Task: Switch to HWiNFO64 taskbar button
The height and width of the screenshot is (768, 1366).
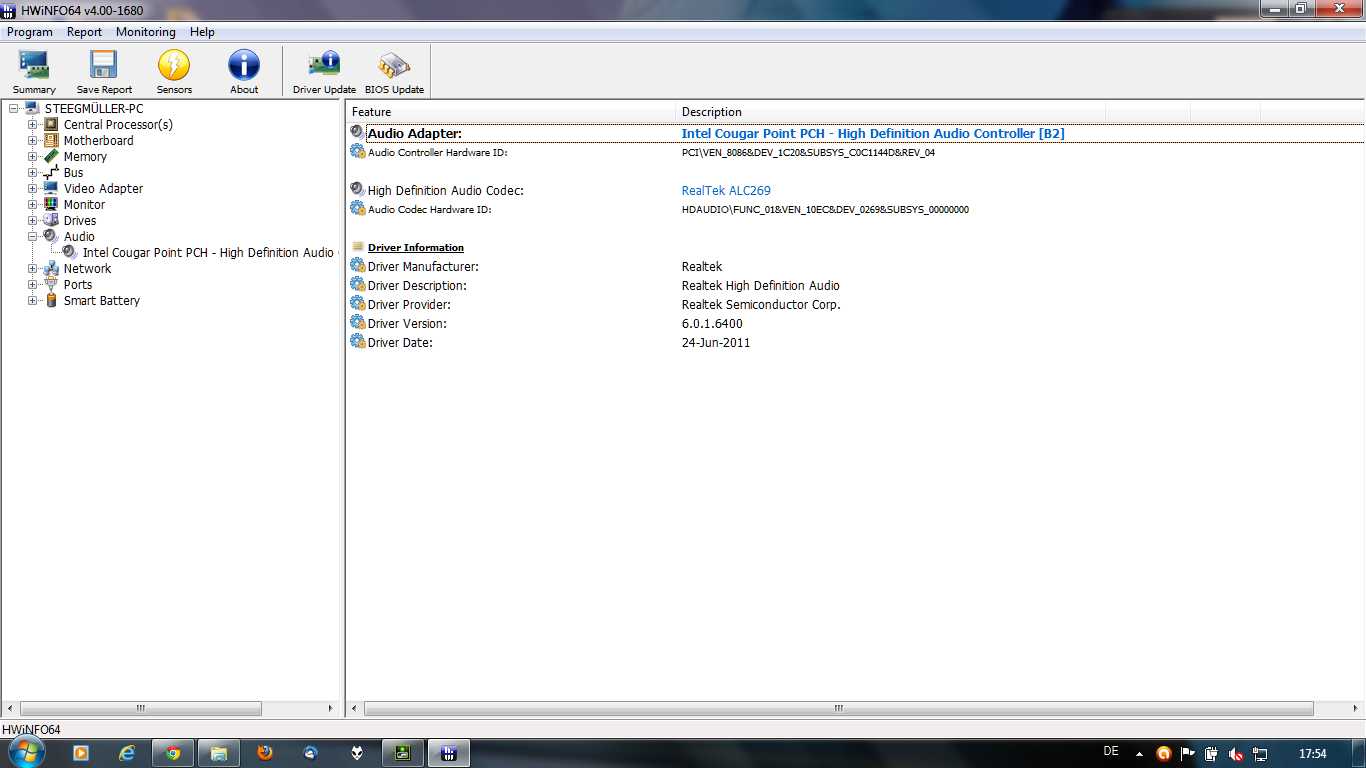Action: [x=449, y=753]
